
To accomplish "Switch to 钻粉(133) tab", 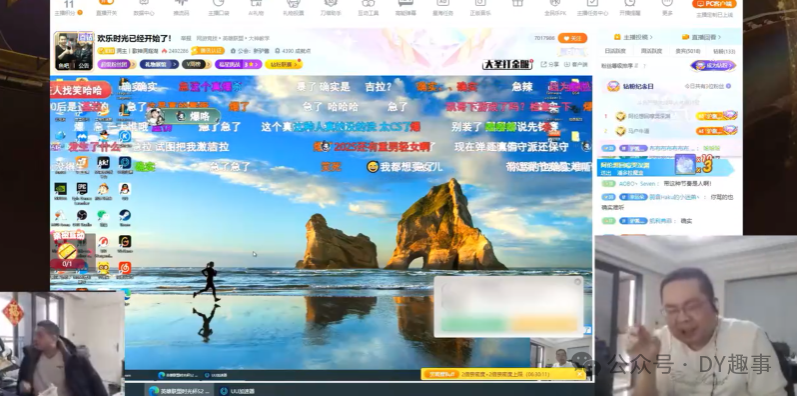I will point(724,51).
